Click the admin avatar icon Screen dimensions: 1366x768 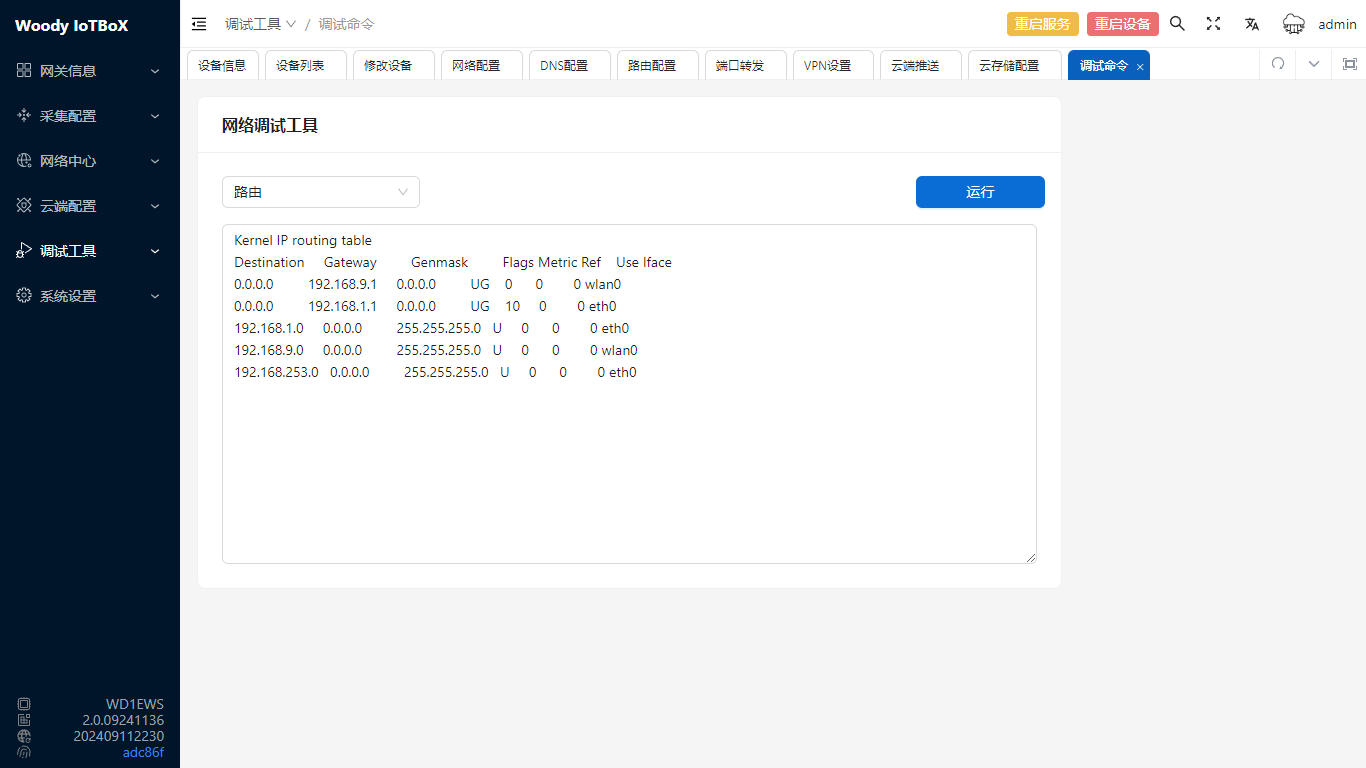tap(1294, 24)
